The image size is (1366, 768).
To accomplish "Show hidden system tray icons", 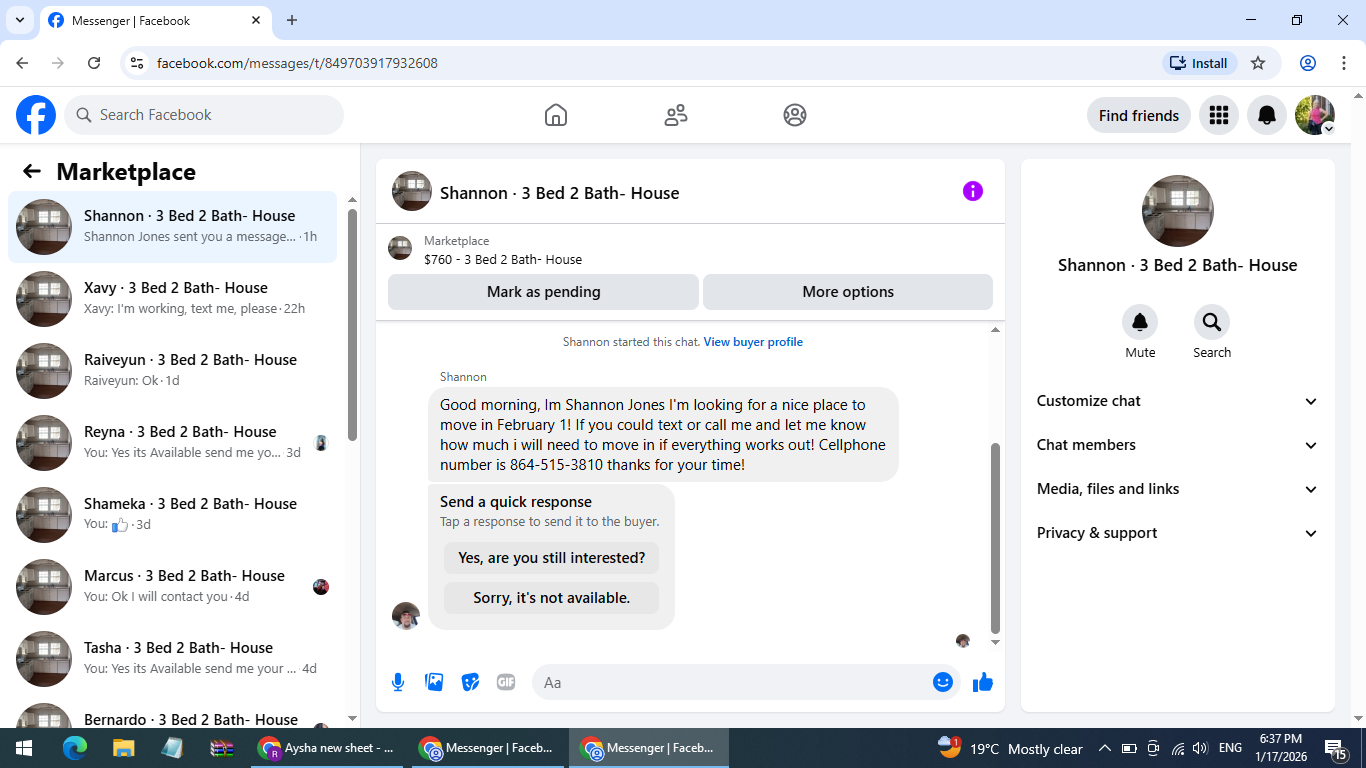I will click(x=1105, y=748).
